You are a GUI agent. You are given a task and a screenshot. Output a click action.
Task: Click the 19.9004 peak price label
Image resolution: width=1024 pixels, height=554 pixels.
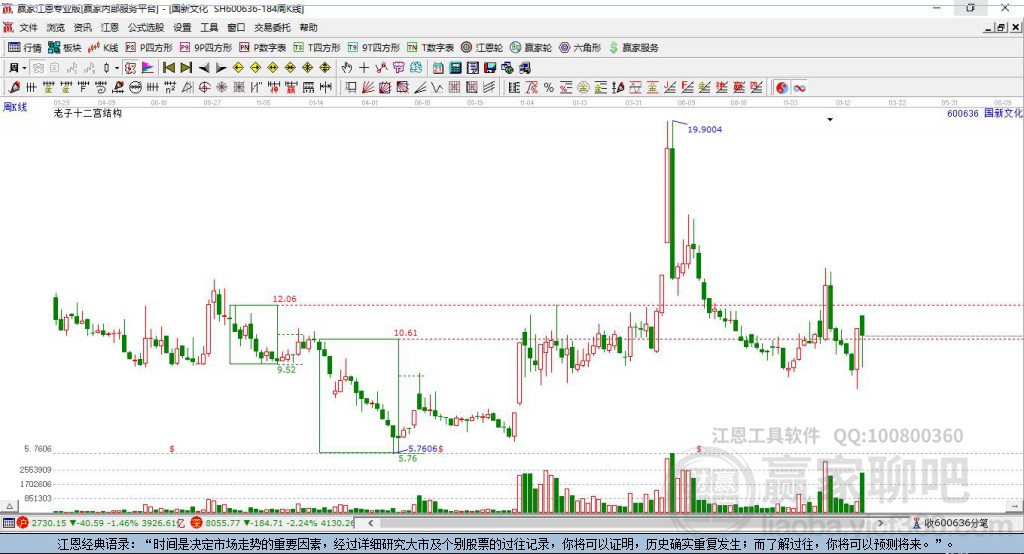[x=705, y=129]
